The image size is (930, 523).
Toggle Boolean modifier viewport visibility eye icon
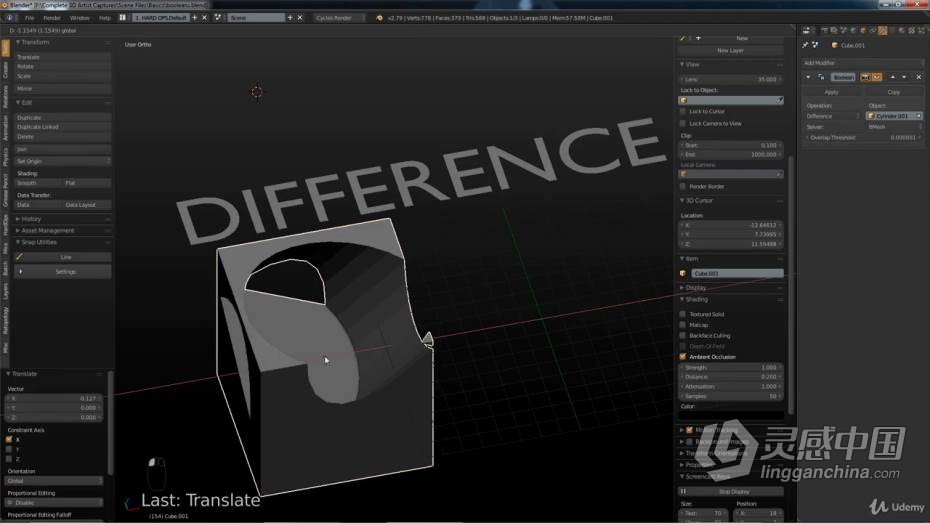click(876, 77)
